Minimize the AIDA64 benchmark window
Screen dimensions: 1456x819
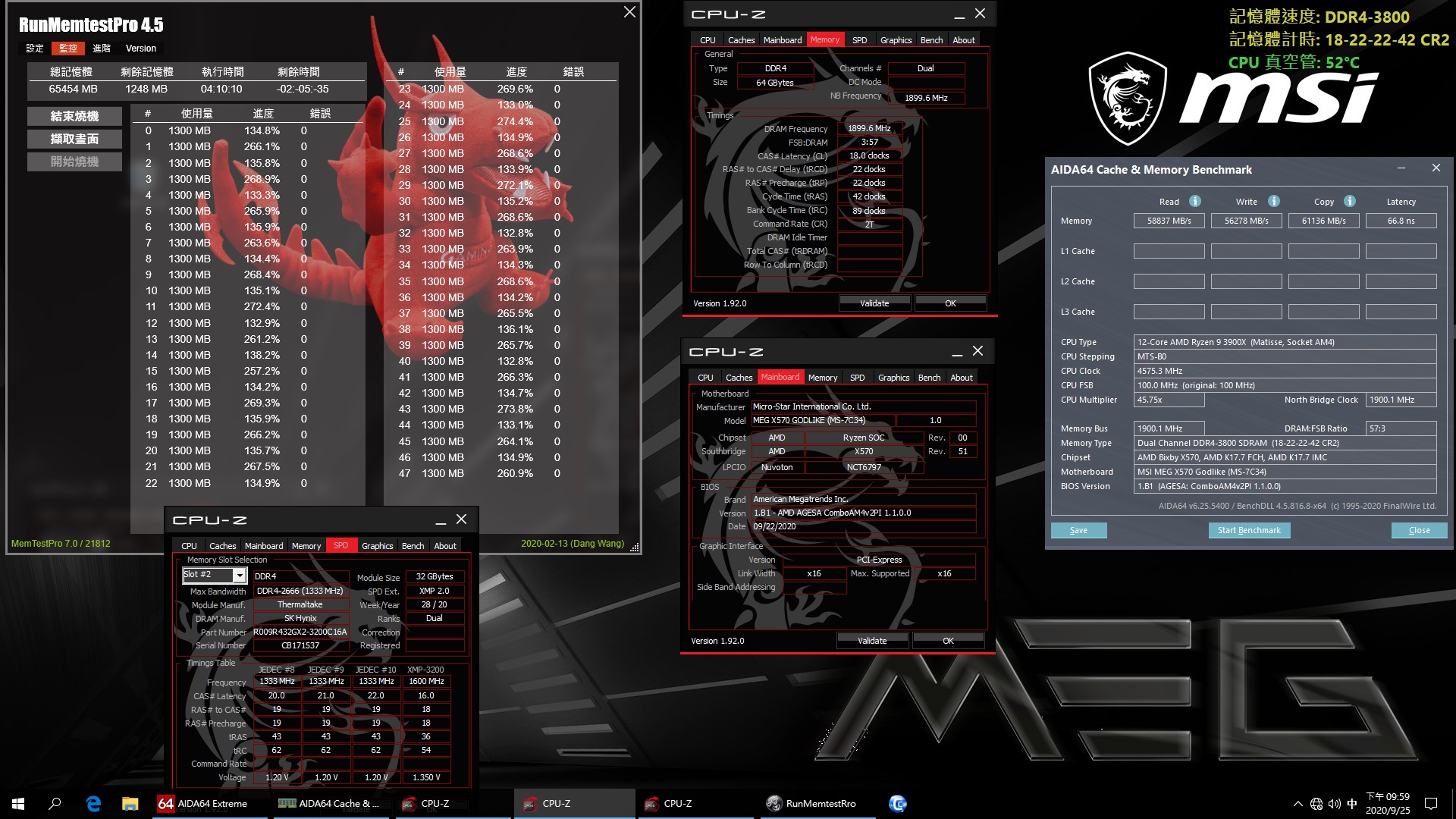coord(1401,168)
